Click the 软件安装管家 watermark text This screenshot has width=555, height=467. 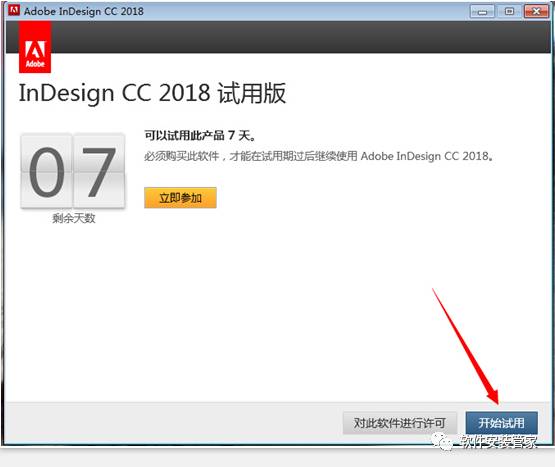(x=498, y=442)
